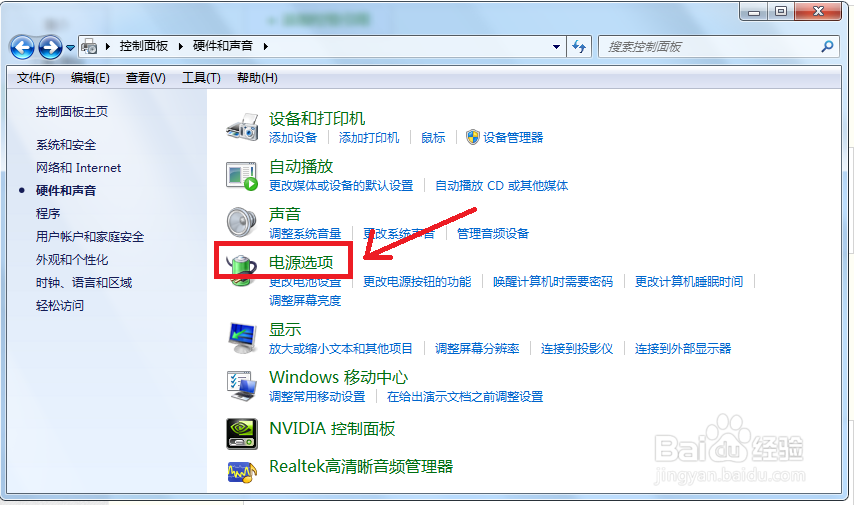Click 连接到投影仪 link

[577, 349]
